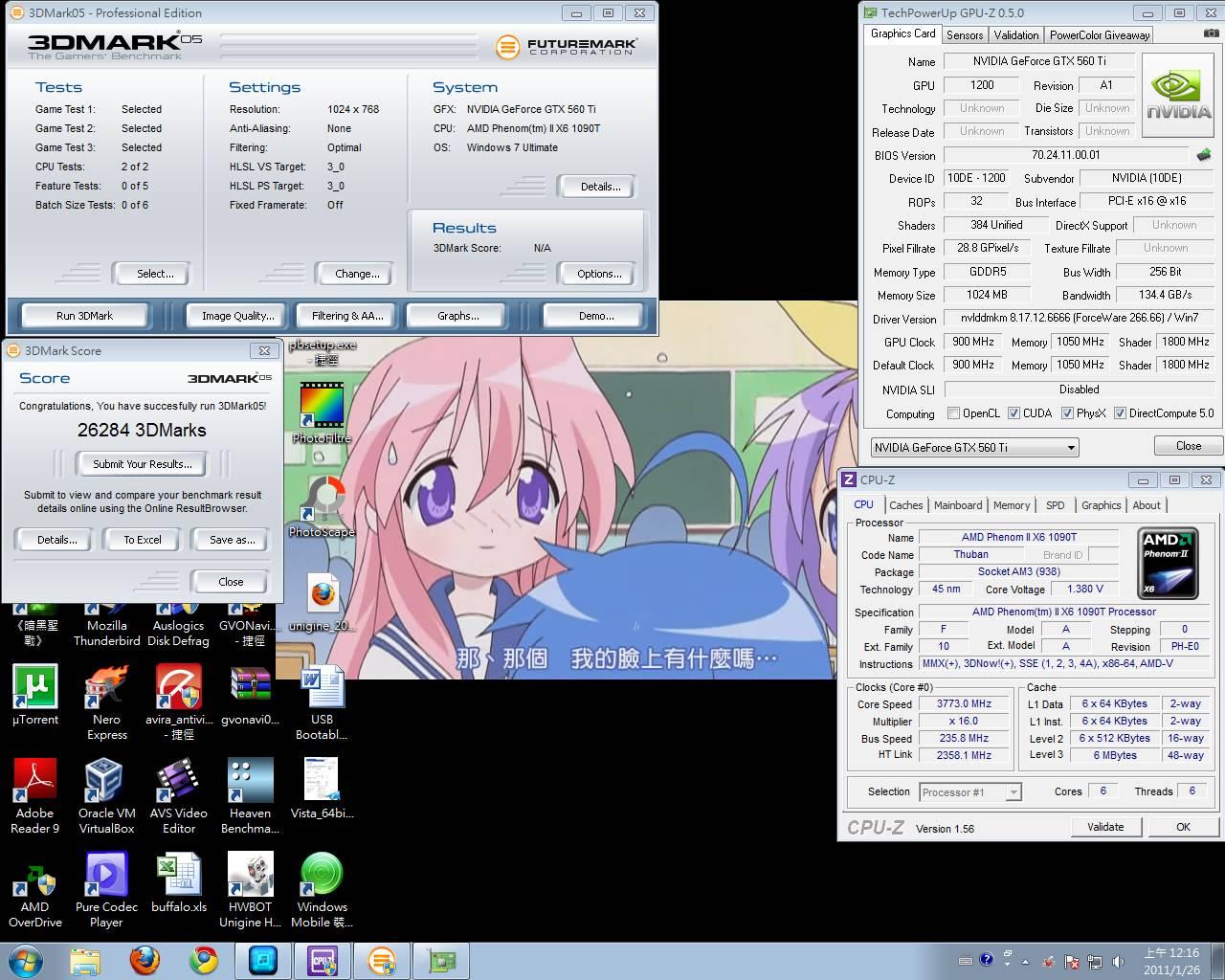Launch Firefox from the taskbar
The image size is (1225, 980).
tap(145, 960)
